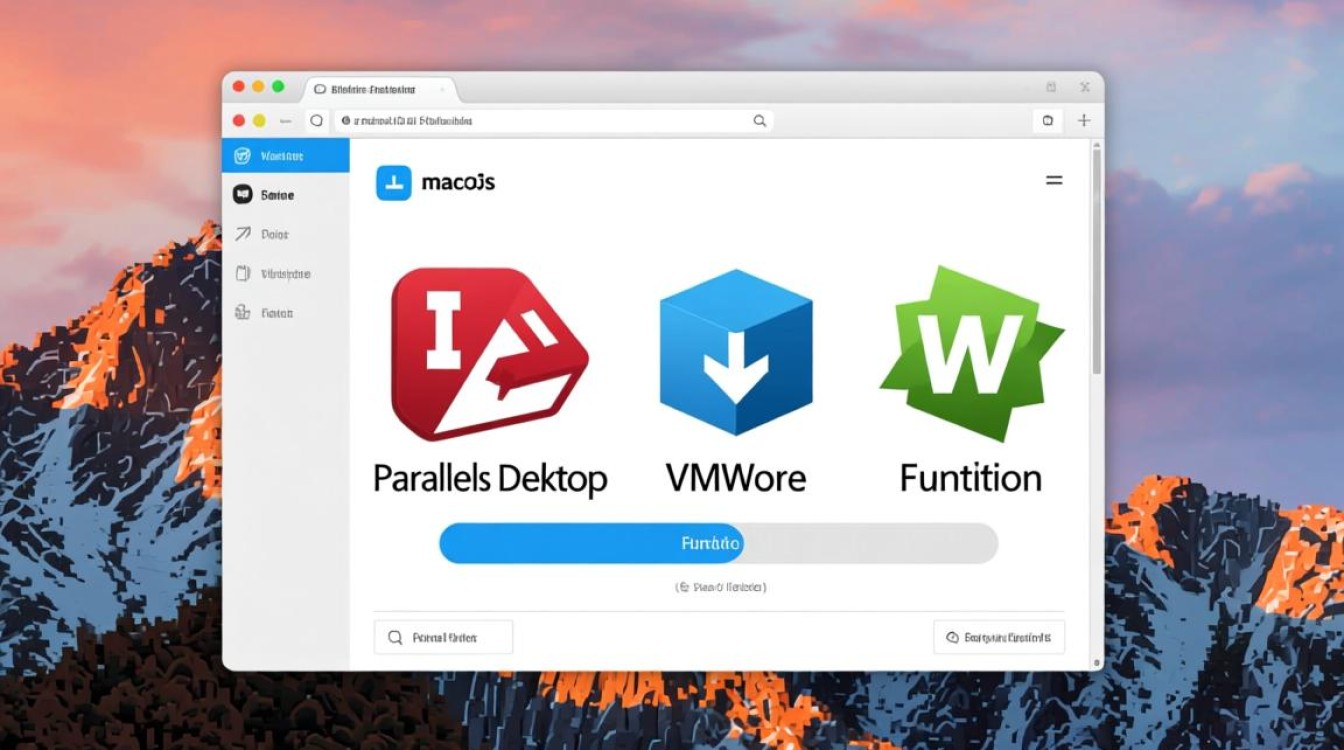Click the square icon beside the plus button

[x=1047, y=121]
